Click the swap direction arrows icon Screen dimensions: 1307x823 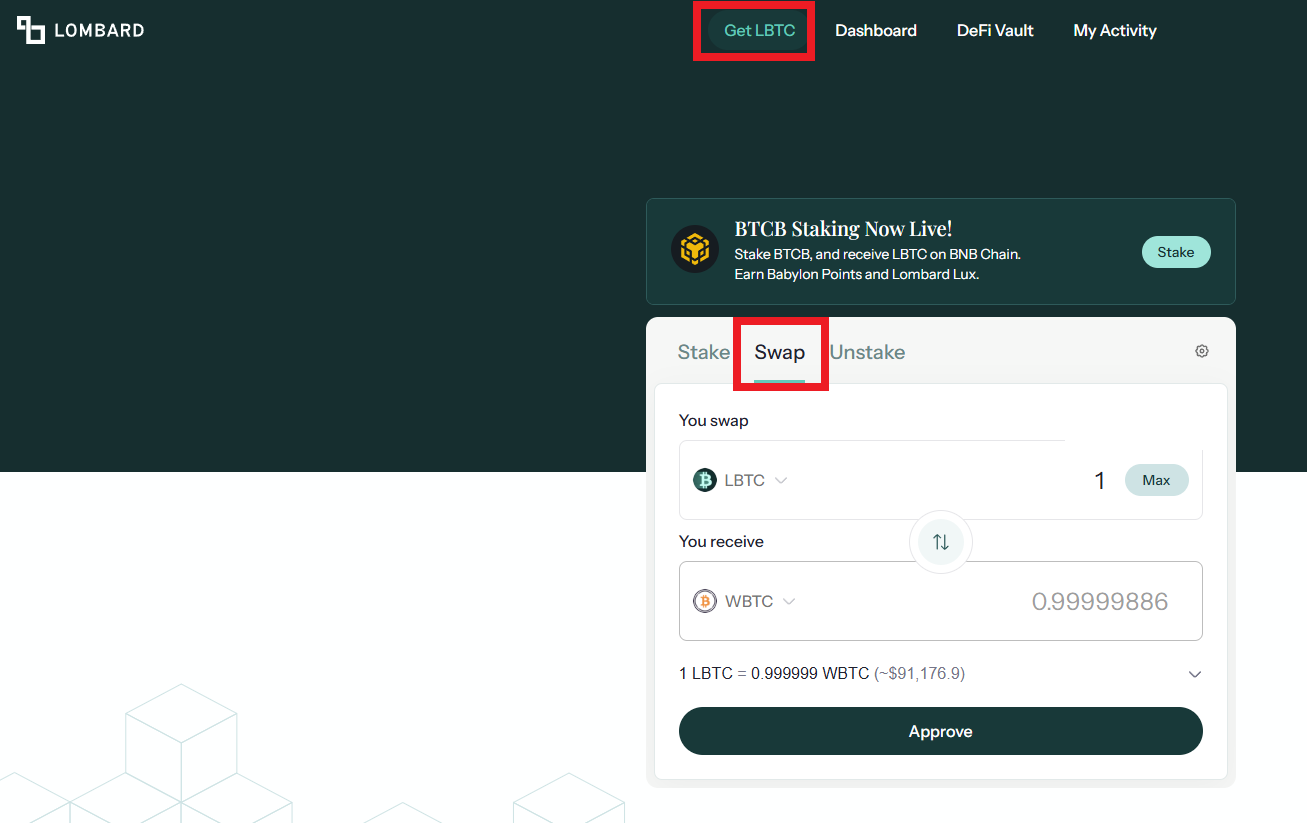point(941,542)
